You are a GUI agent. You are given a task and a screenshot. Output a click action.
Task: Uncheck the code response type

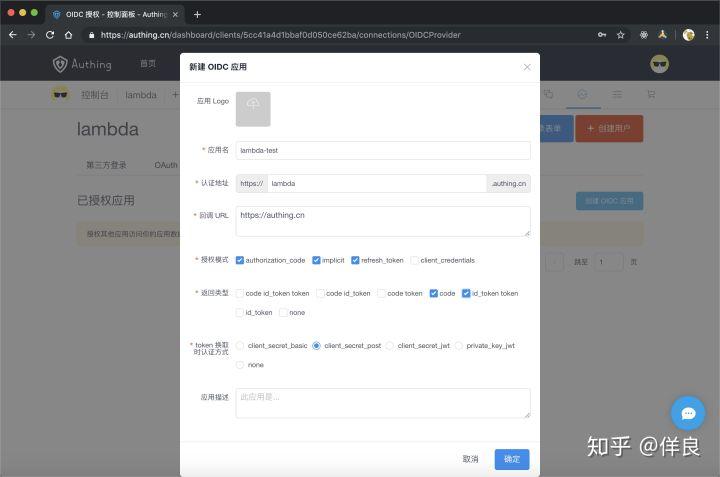click(433, 293)
